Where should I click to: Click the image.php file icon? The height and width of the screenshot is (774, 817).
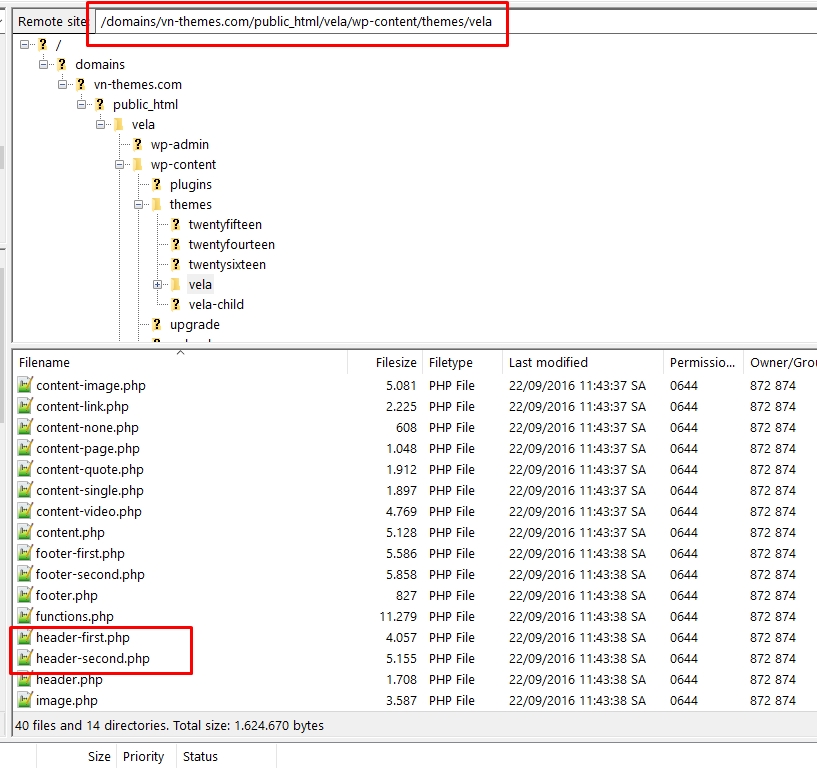click(x=25, y=701)
